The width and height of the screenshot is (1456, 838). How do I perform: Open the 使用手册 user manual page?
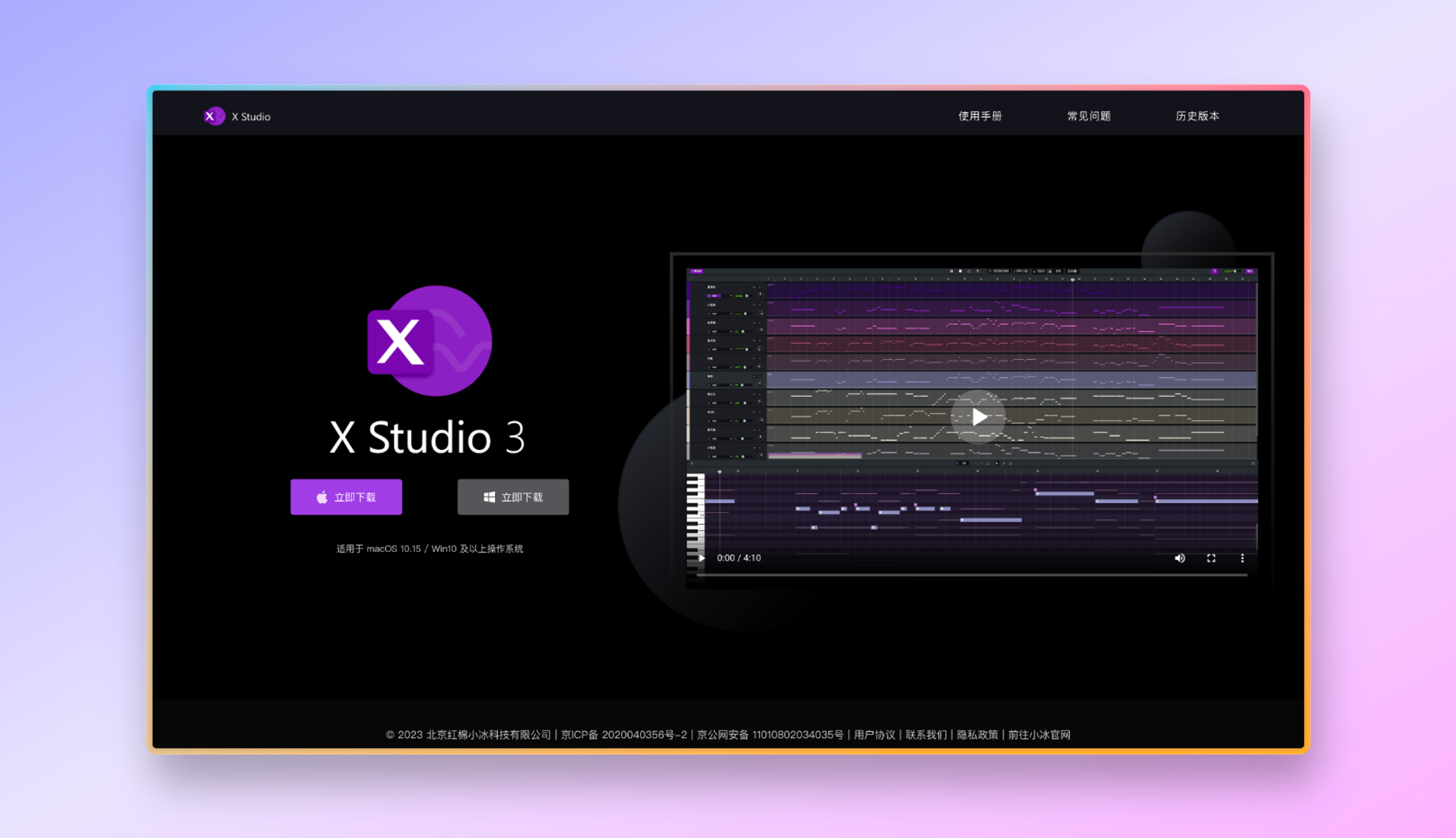click(x=980, y=116)
